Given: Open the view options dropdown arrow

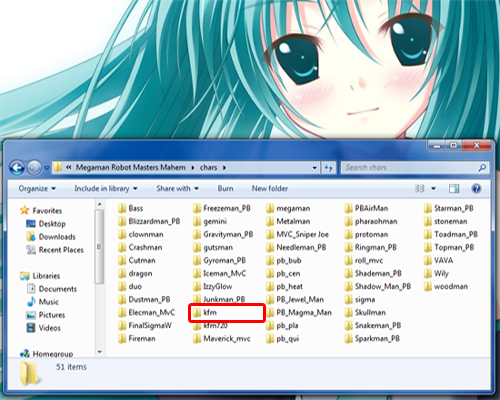Looking at the screenshot, I should point(433,189).
